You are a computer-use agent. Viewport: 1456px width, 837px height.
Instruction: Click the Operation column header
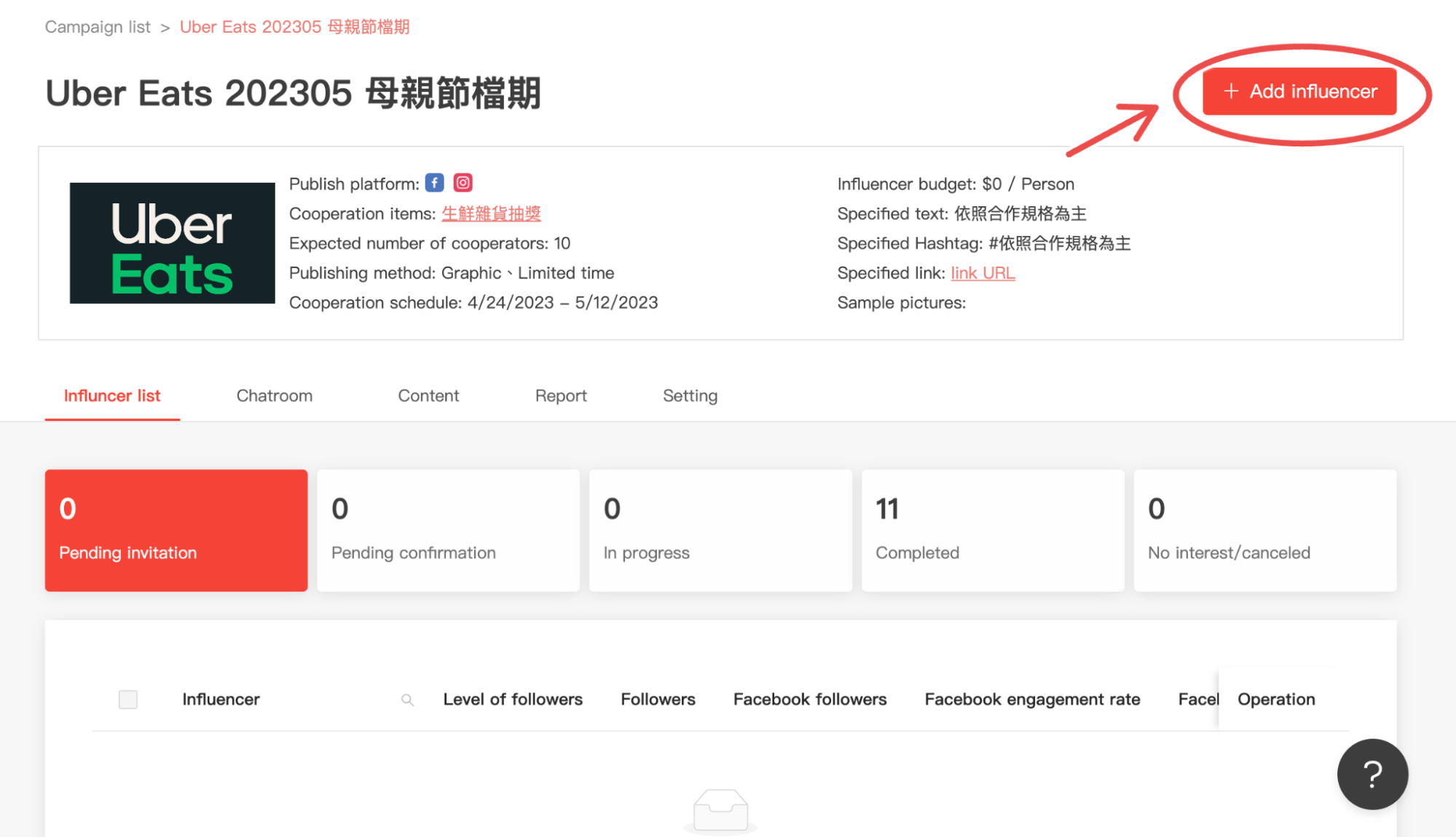coord(1276,699)
